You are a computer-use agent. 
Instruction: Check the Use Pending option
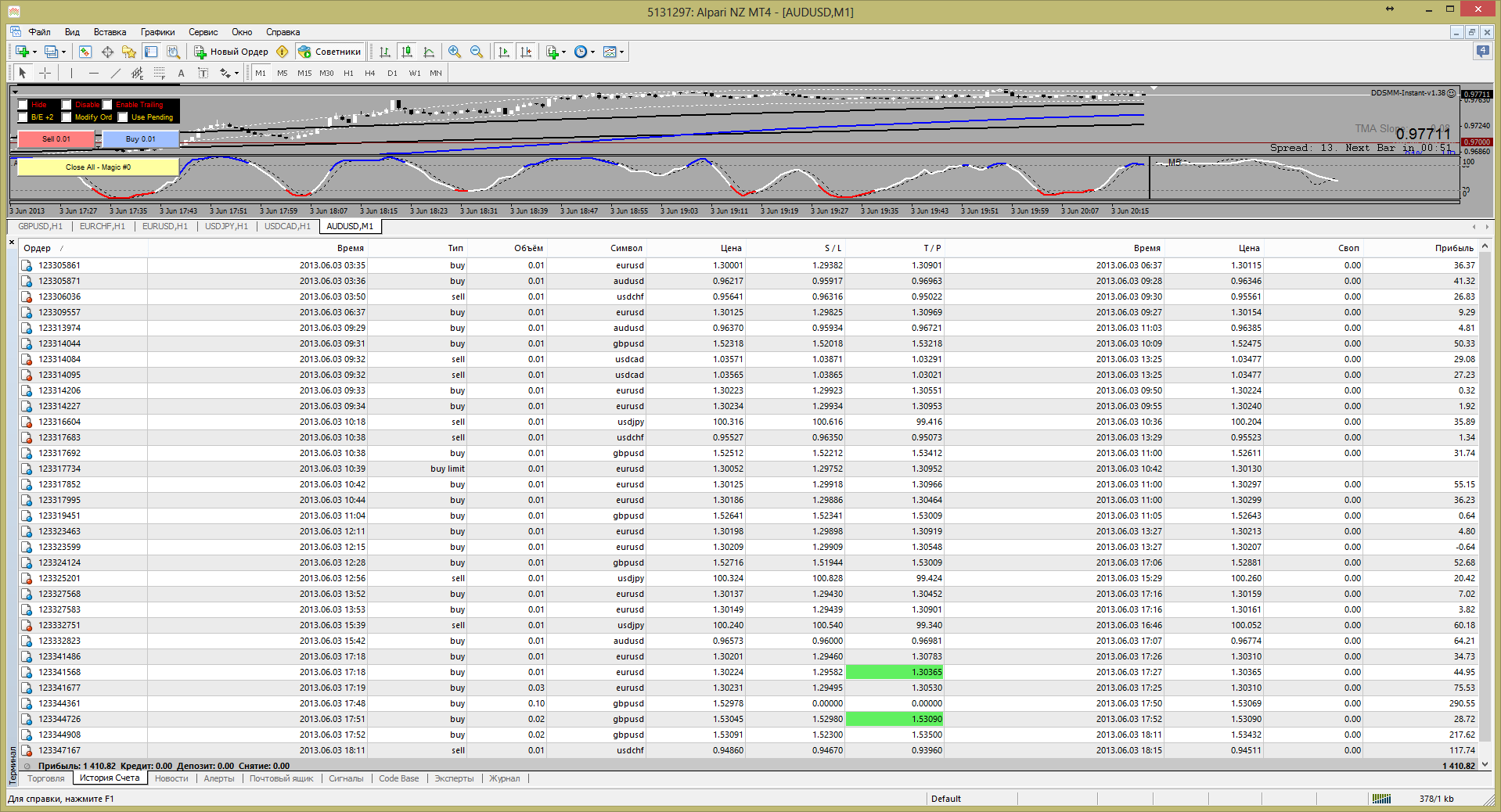[123, 117]
